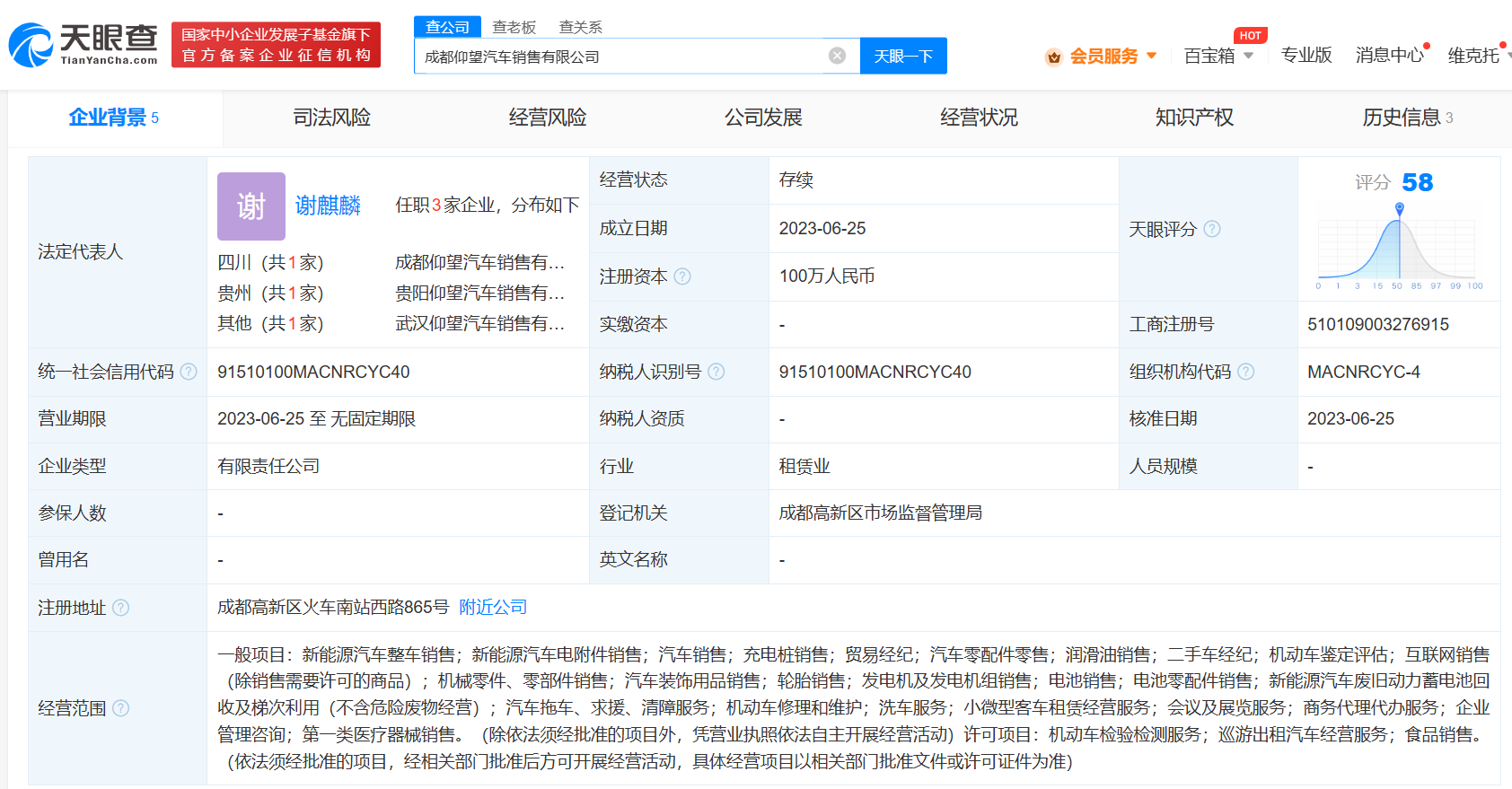Open help icon beside 统一社会信用代码
The image size is (1512, 789).
click(x=189, y=372)
